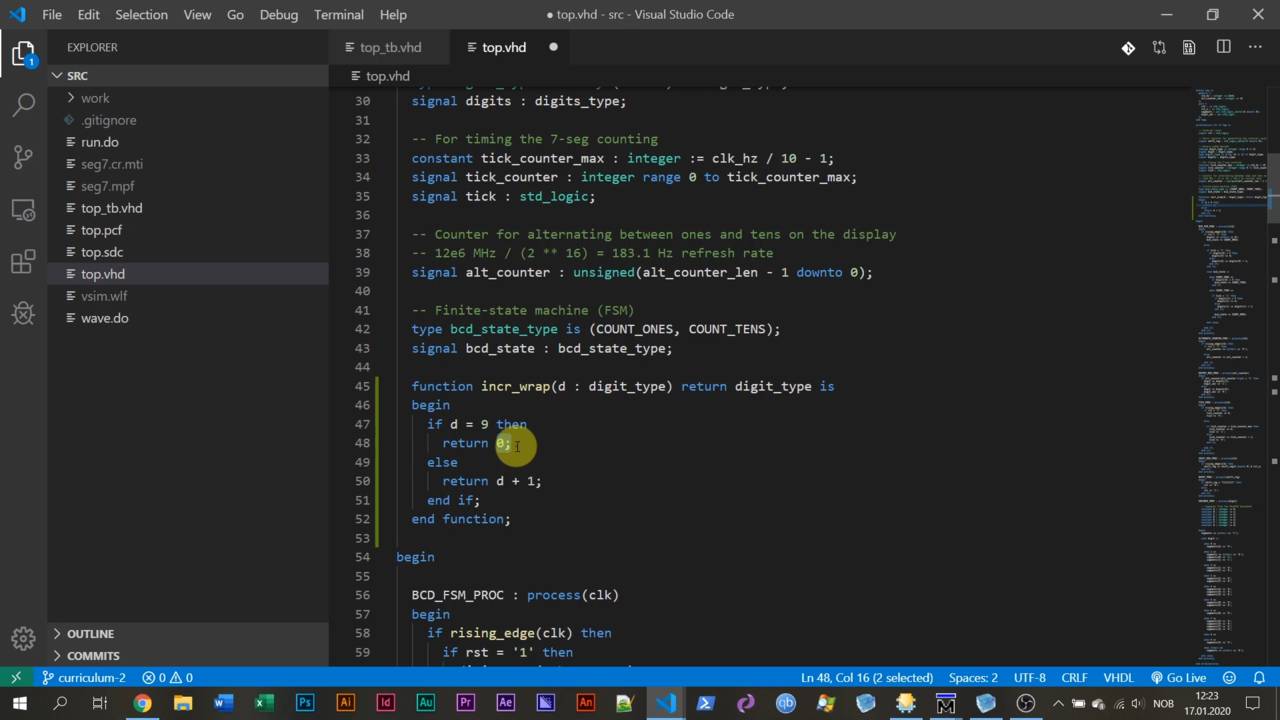
Task: Open the remote window indicator in status bar
Action: [17, 677]
